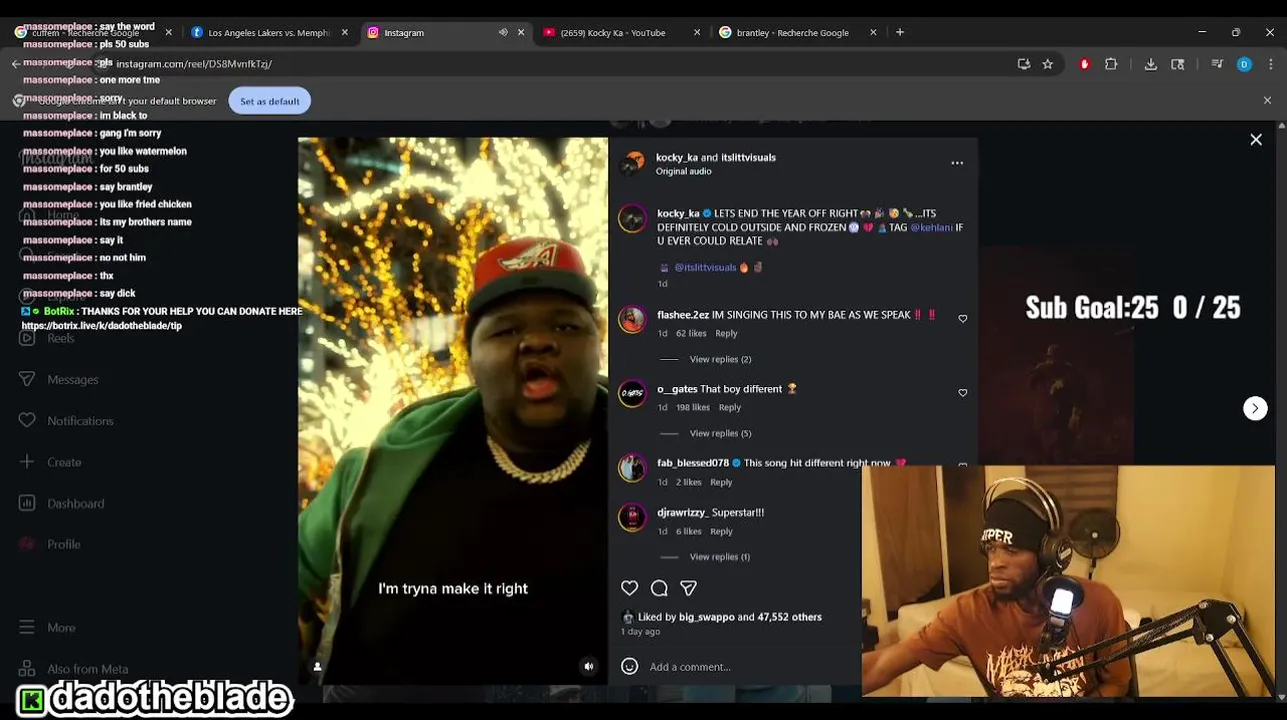1287x720 pixels.
Task: View the 47,552 others likes list
Action: tap(790, 617)
